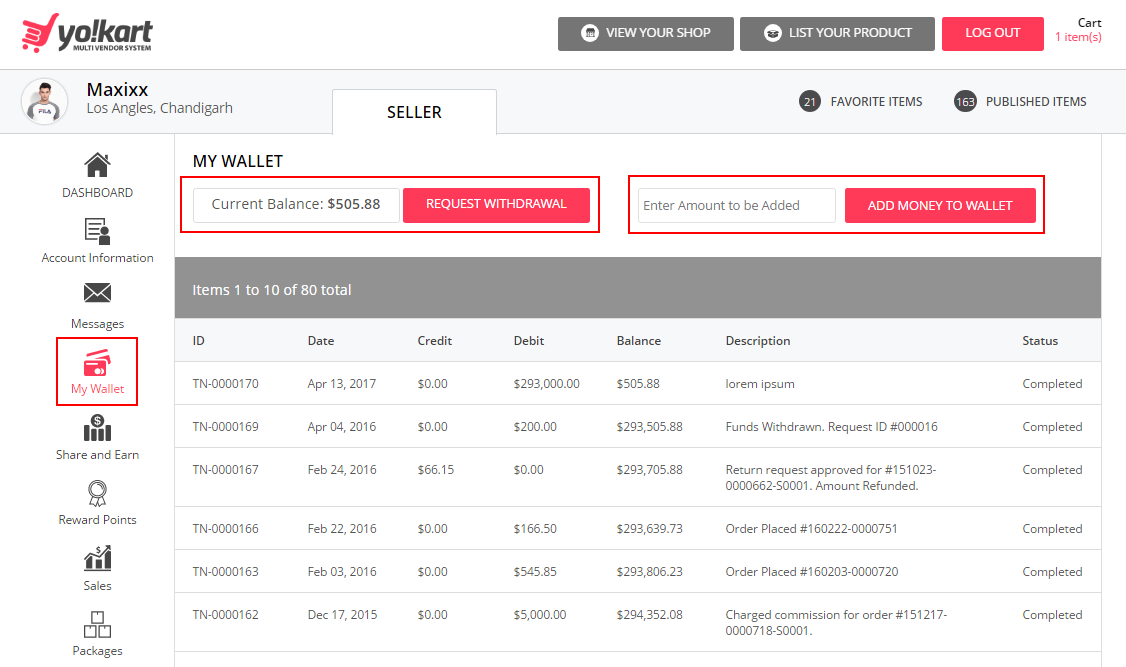1126x667 pixels.
Task: Click the MY WALLET page heading
Action: [238, 162]
